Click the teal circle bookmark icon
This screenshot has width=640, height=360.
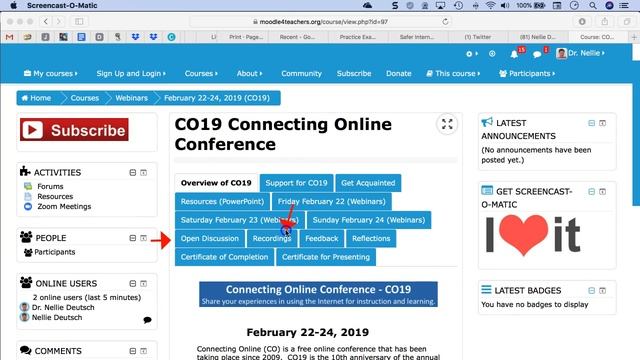[x=171, y=37]
